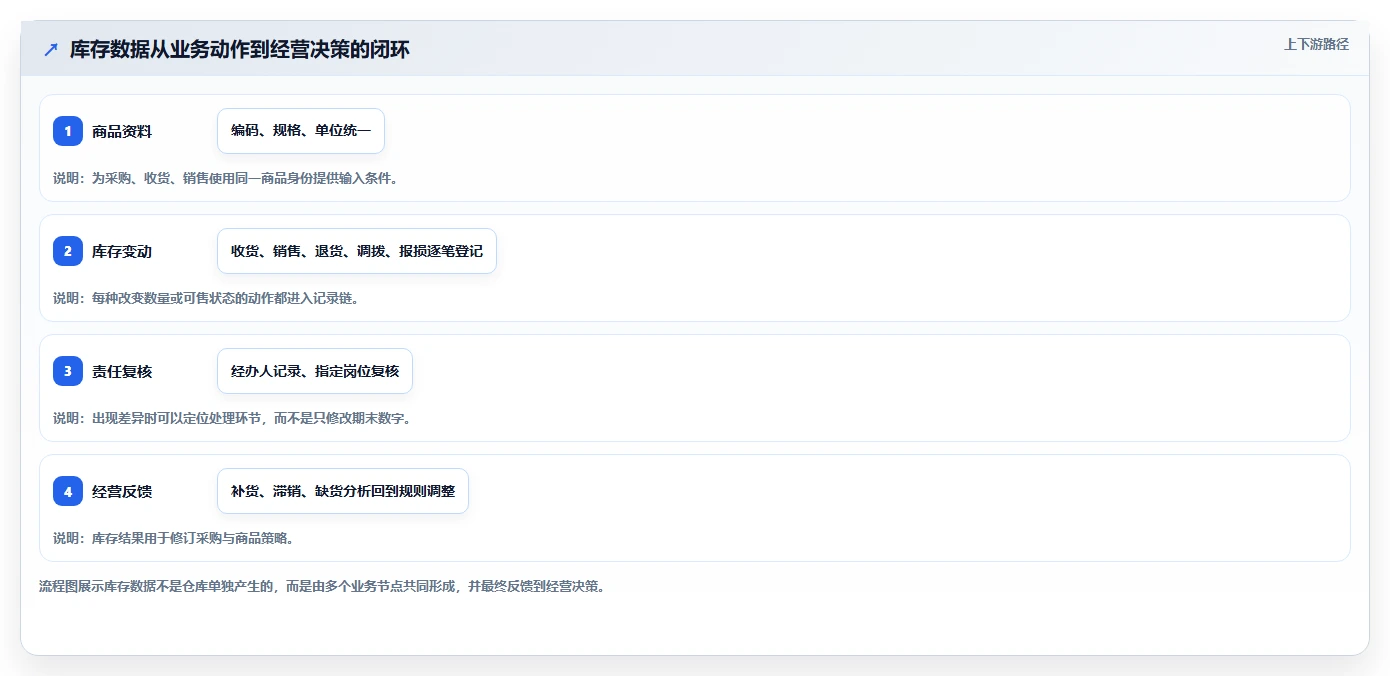Select the 责任复核 step label

[x=122, y=371]
